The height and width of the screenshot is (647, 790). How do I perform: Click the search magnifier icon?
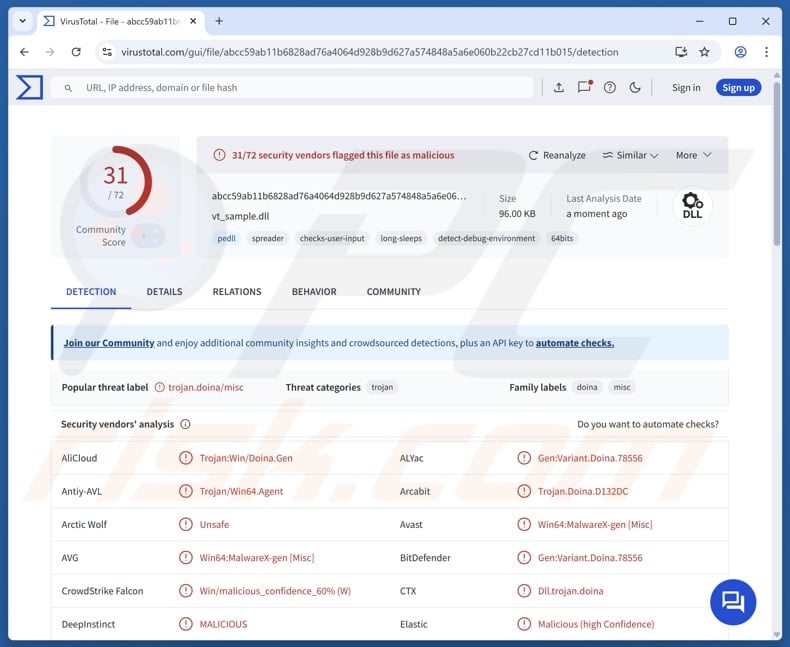(68, 88)
